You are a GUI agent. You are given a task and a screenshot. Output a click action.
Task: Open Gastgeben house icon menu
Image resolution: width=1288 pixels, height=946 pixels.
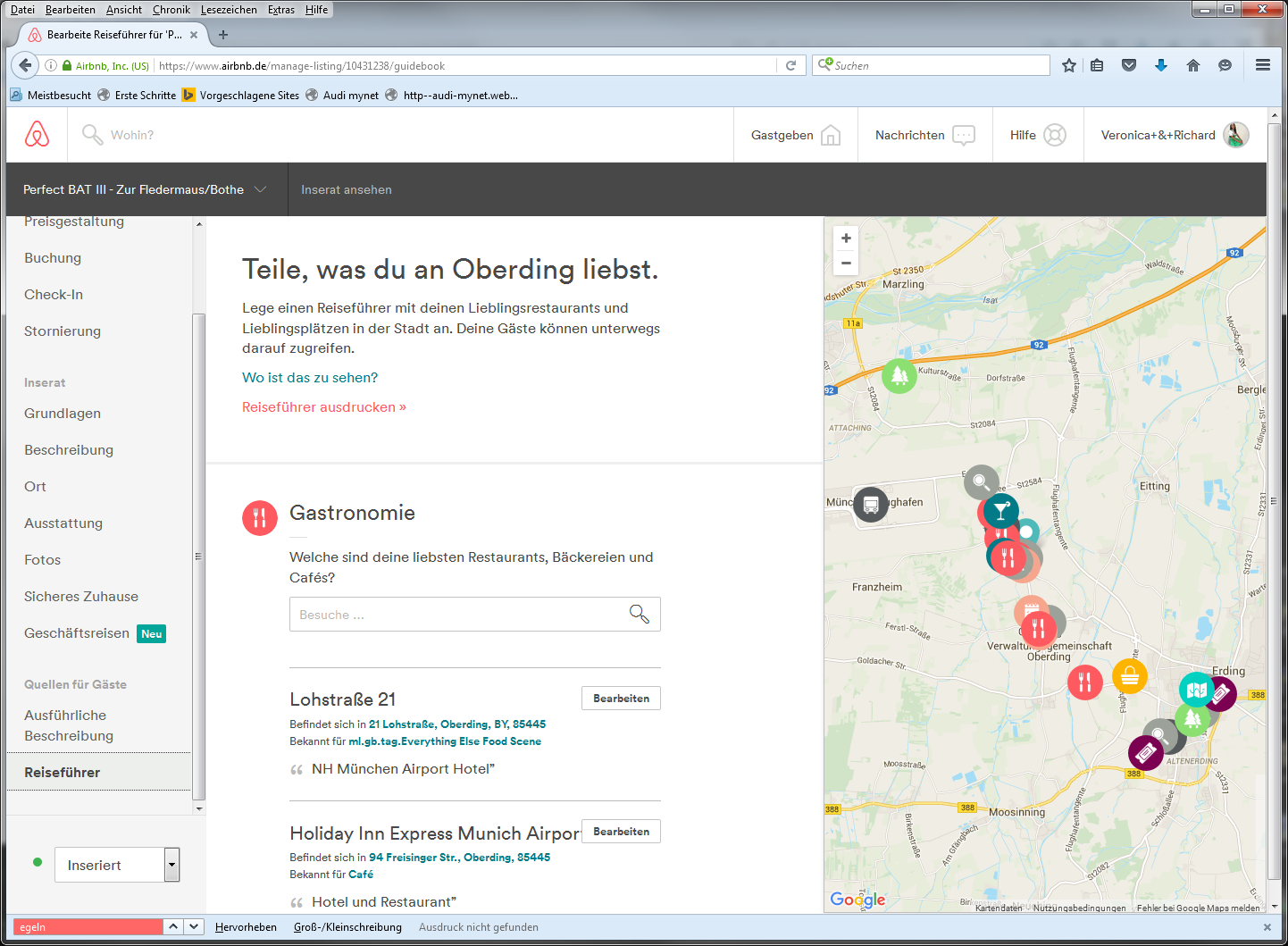(831, 135)
